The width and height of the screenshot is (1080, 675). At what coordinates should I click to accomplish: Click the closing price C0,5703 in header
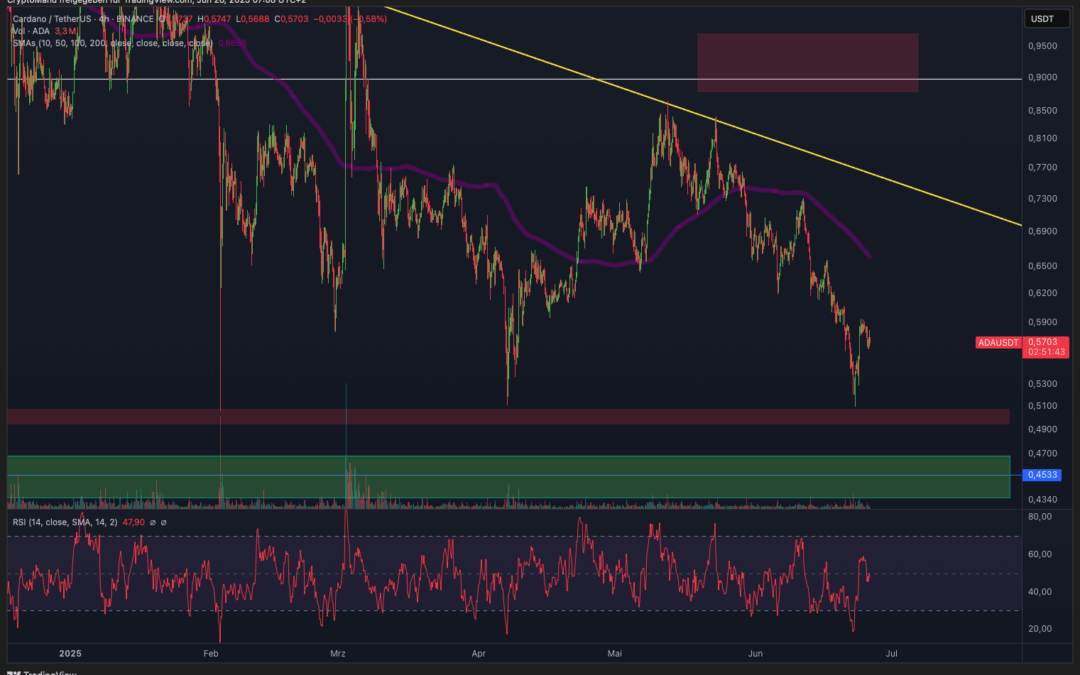point(291,19)
